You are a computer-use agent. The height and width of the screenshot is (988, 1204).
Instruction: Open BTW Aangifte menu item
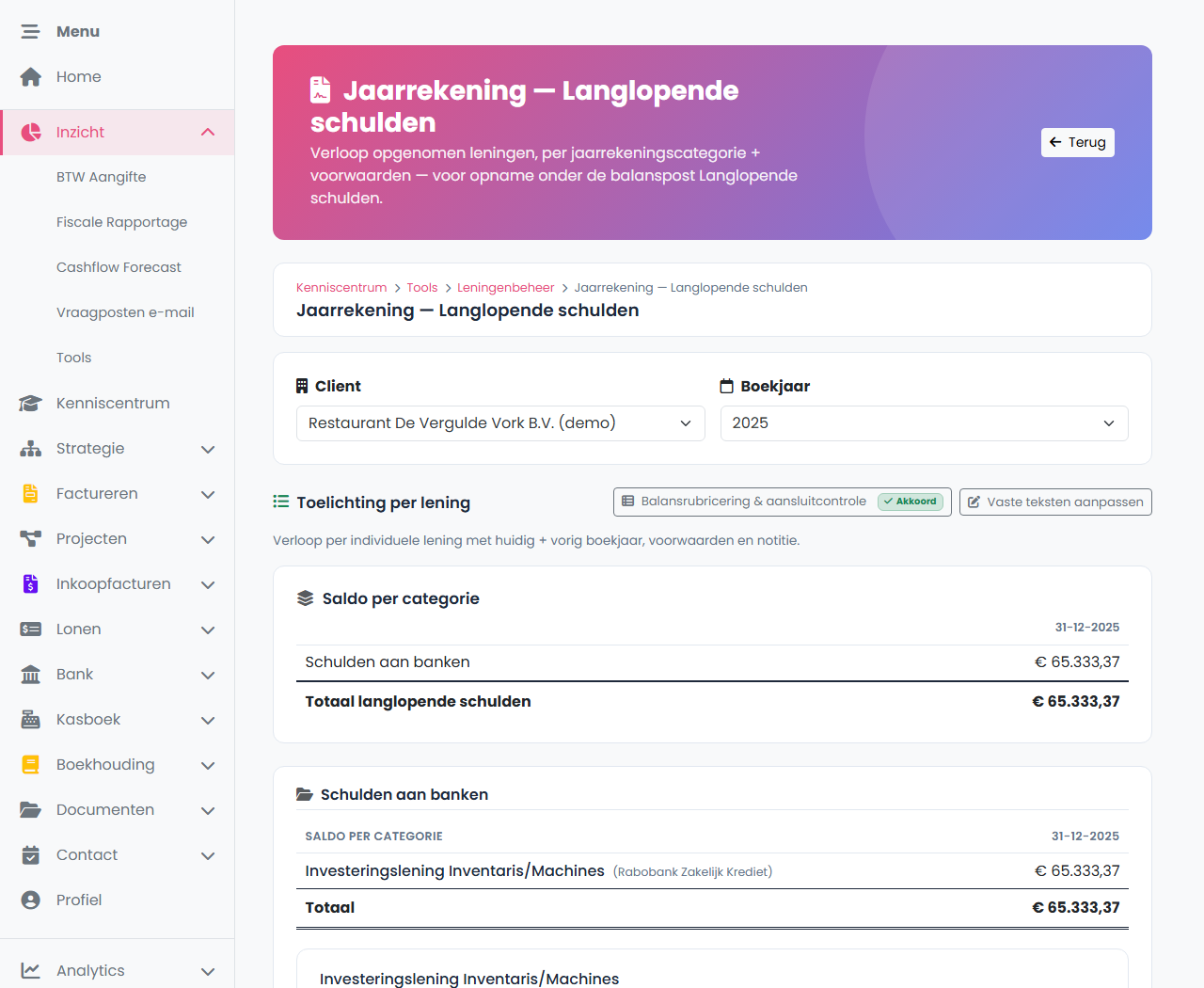click(x=102, y=178)
